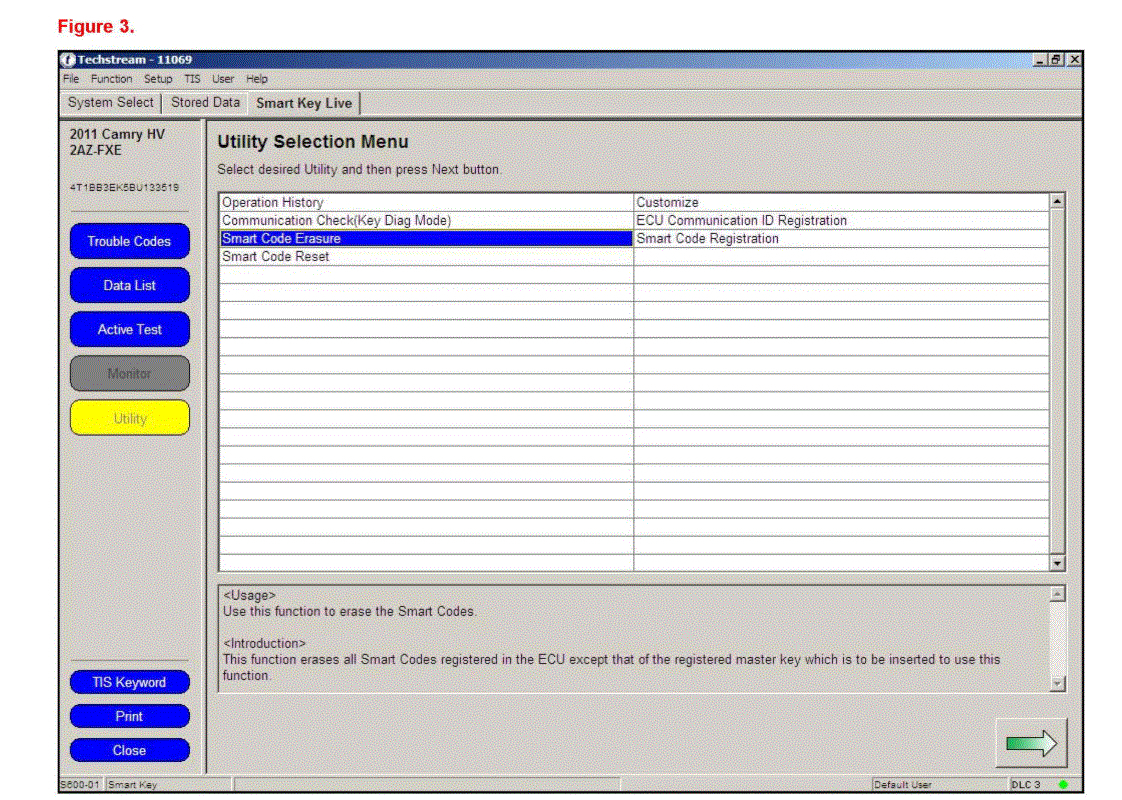Select Smart Code Reset utility
Image resolution: width=1122 pixels, height=800 pixels.
pyautogui.click(x=276, y=257)
